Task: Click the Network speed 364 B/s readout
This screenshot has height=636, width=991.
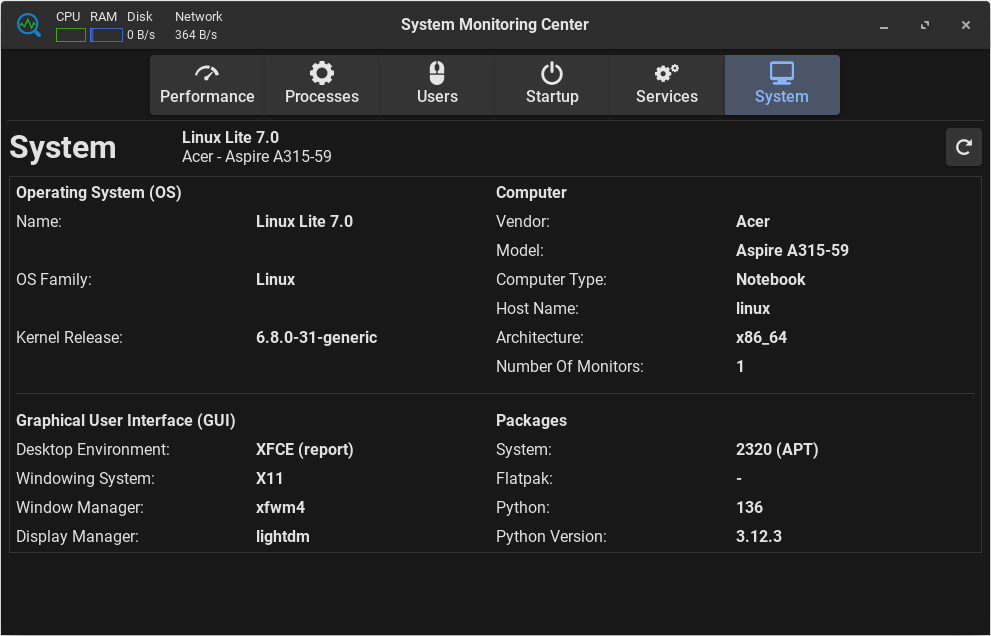Action: [196, 35]
